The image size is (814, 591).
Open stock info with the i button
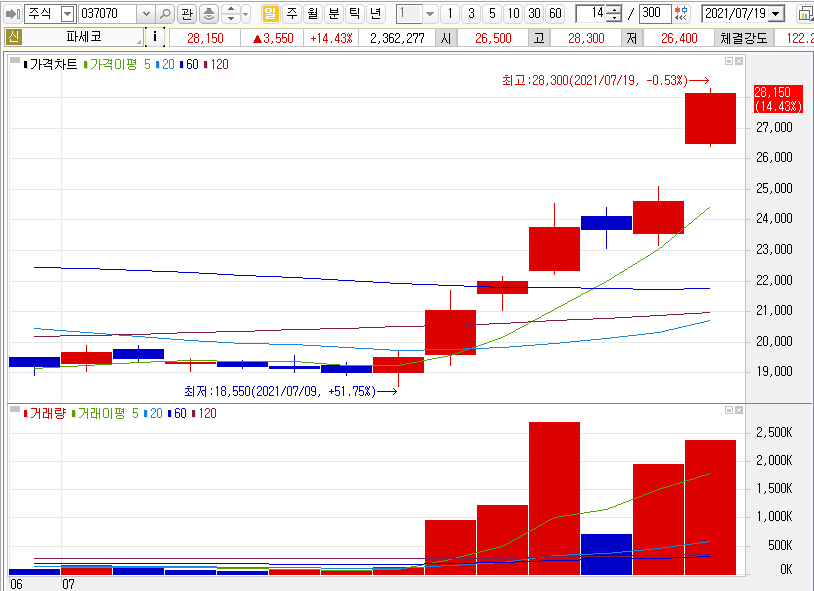tap(155, 37)
